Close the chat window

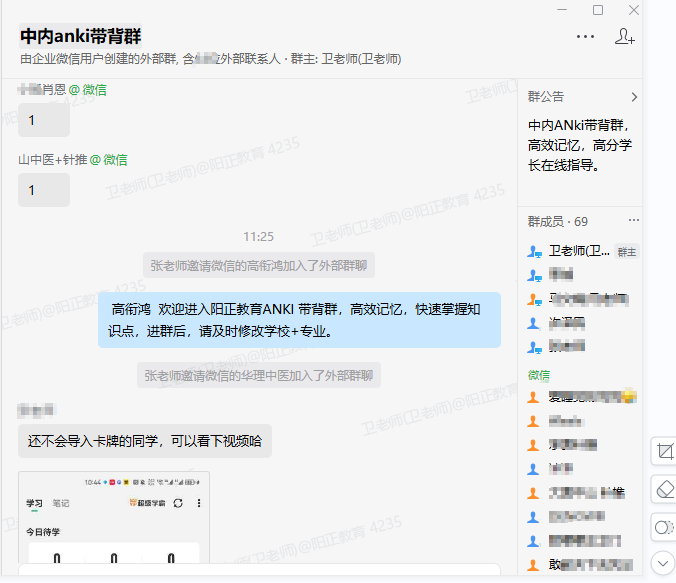pos(633,9)
